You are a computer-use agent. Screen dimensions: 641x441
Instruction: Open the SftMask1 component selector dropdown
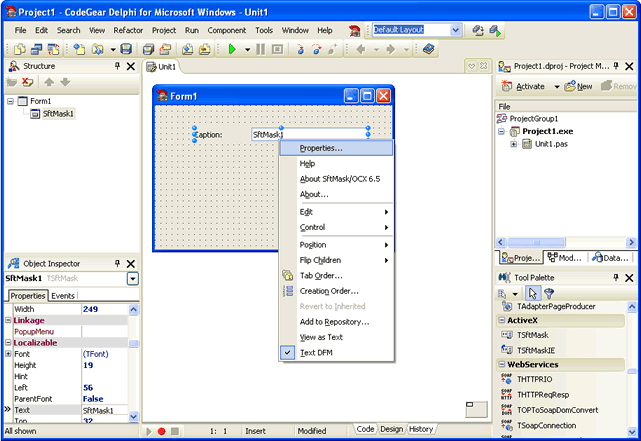click(133, 279)
